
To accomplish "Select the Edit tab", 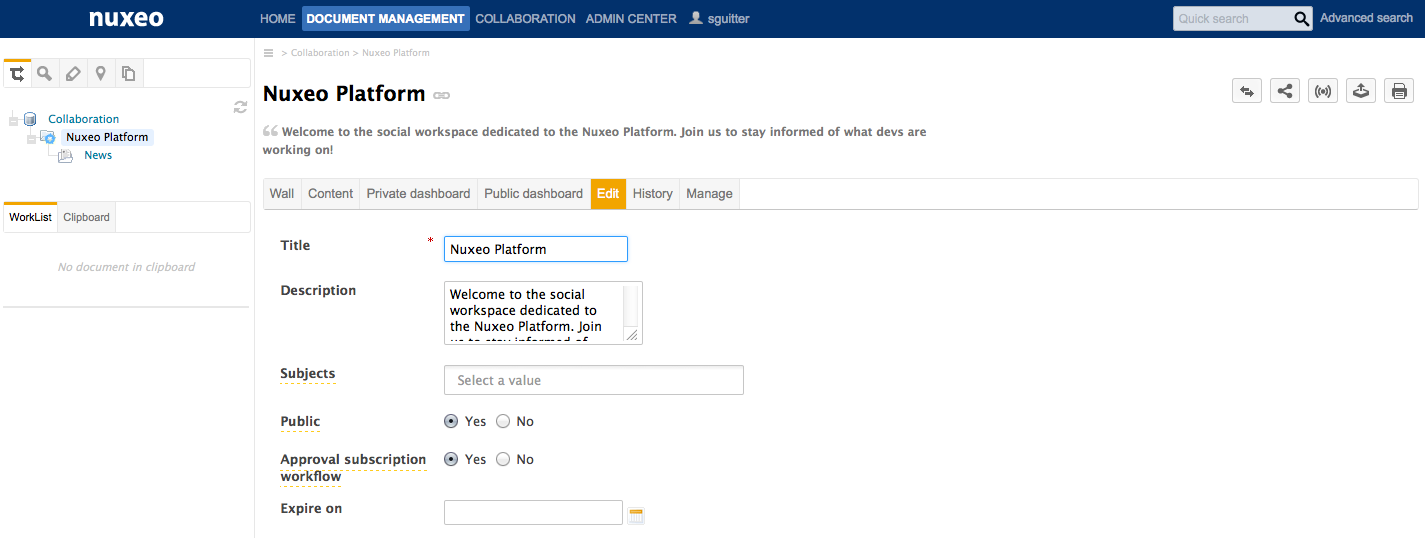I will click(608, 194).
